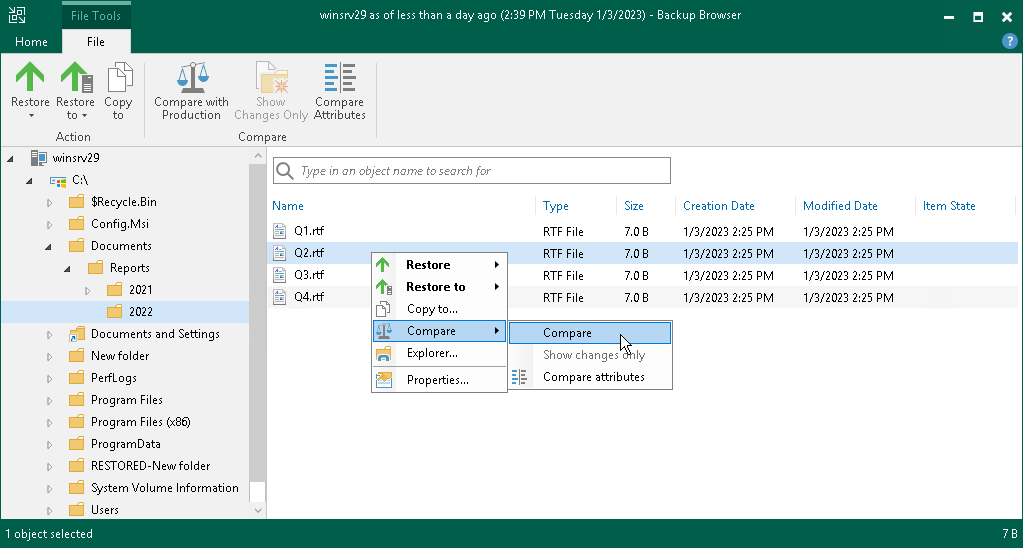Click the Restore icon in context menu

383,265
